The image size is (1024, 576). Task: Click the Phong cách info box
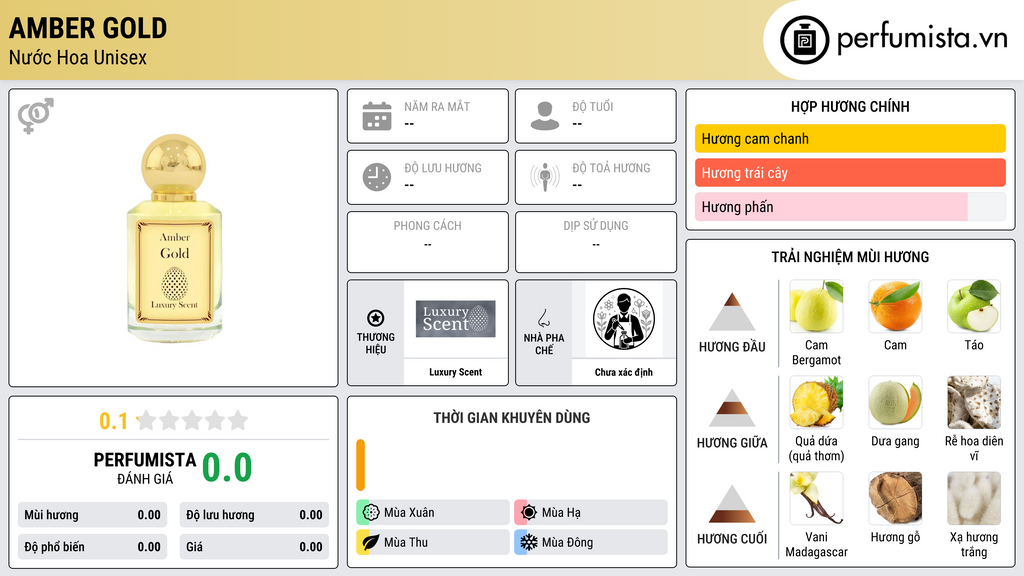point(428,242)
